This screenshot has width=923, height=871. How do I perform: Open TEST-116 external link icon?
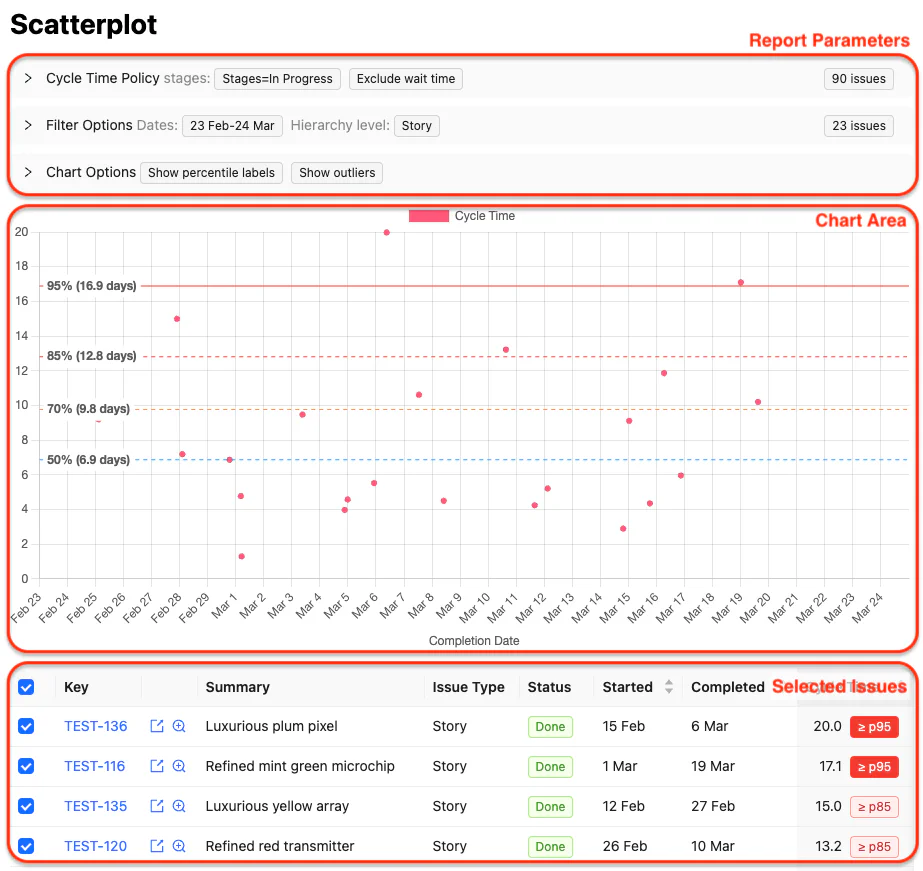[x=157, y=766]
